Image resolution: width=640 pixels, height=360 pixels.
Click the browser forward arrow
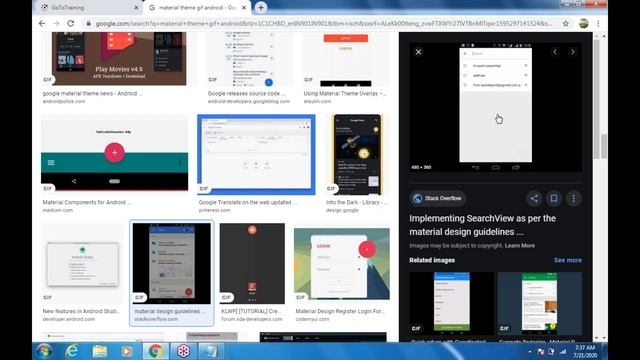[x=56, y=24]
